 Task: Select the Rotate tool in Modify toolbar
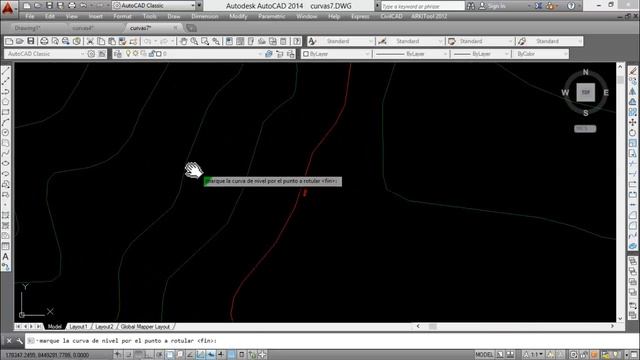633,133
